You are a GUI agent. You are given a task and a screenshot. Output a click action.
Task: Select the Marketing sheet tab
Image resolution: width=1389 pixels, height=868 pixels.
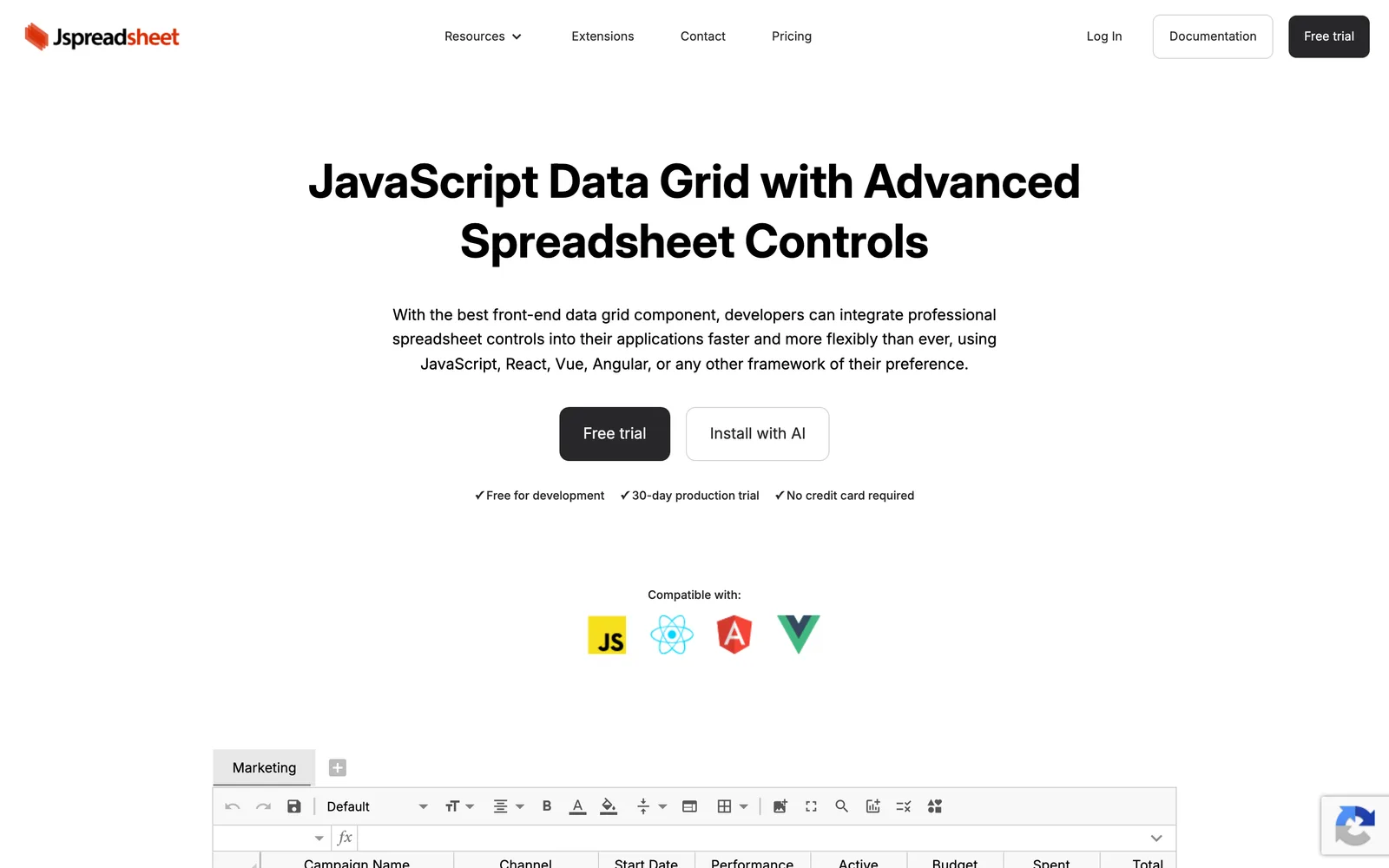(264, 768)
